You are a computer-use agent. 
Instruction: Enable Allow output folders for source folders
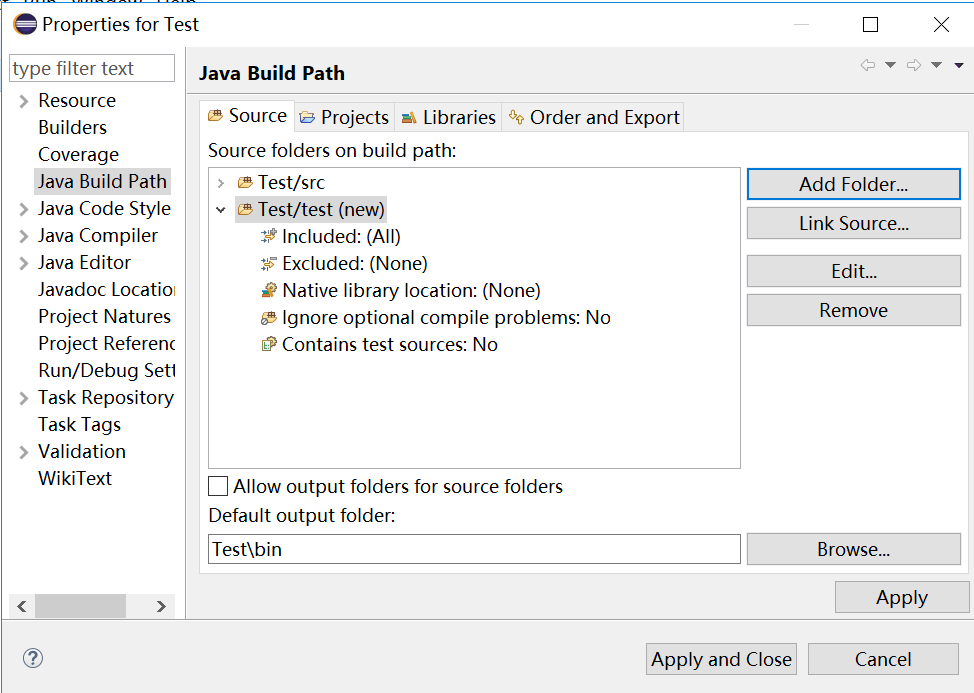tap(218, 487)
